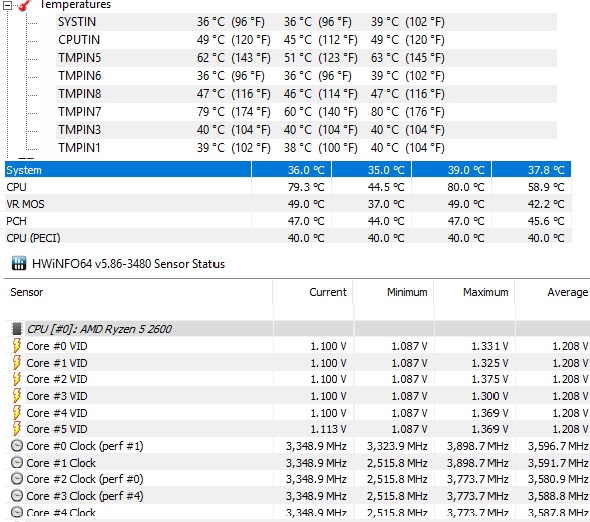
Task: Select the TMPIN8 temperature row
Action: tap(306, 94)
